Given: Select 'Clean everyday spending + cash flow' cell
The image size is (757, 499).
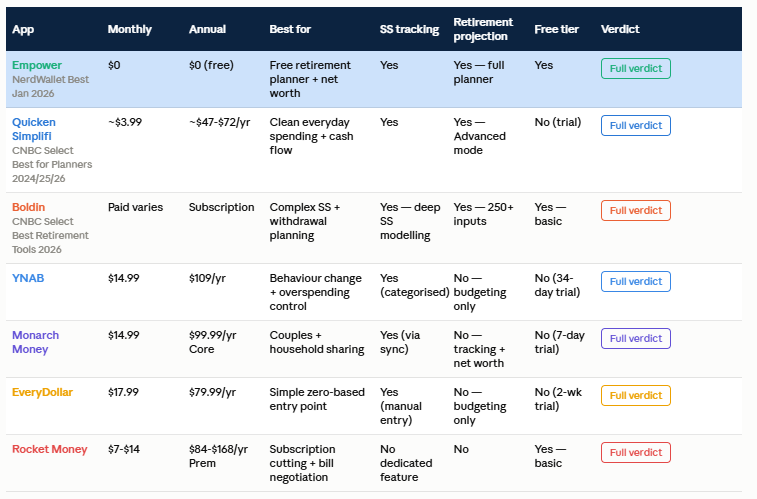Looking at the screenshot, I should 311,136.
